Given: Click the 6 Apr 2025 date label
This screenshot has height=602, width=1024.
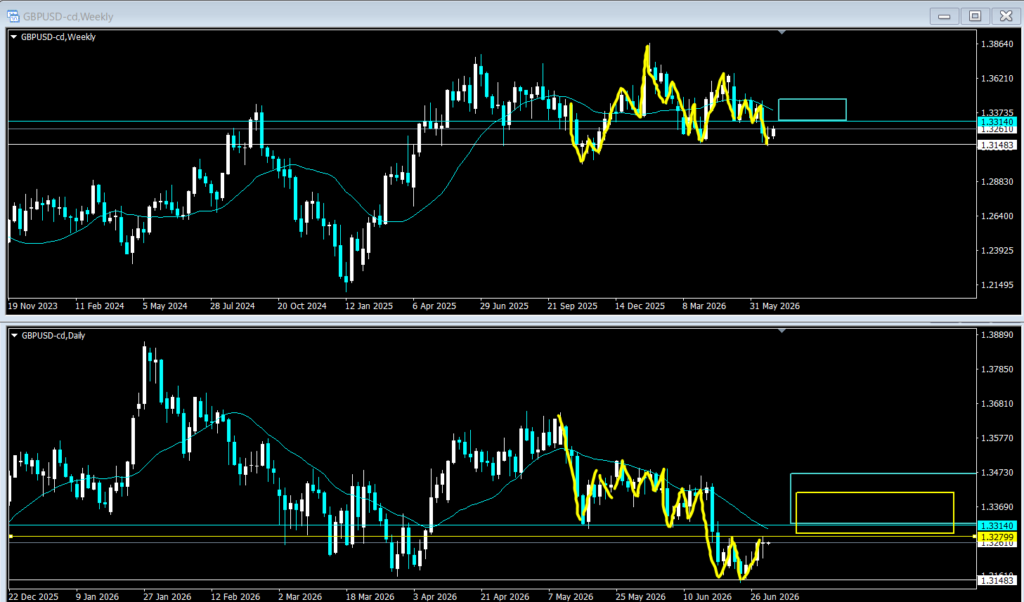Looking at the screenshot, I should pyautogui.click(x=434, y=306).
